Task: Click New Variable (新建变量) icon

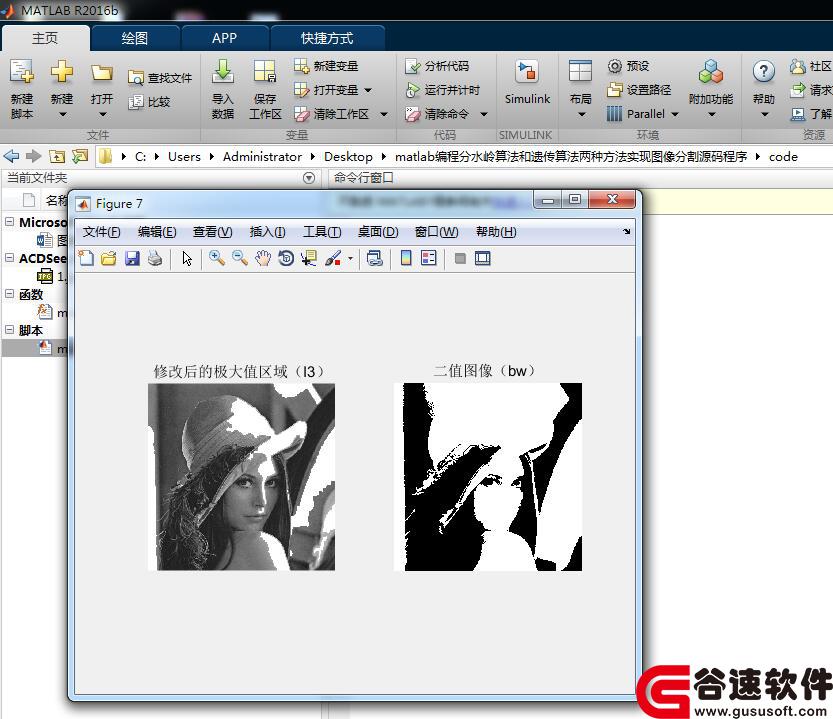Action: 301,66
